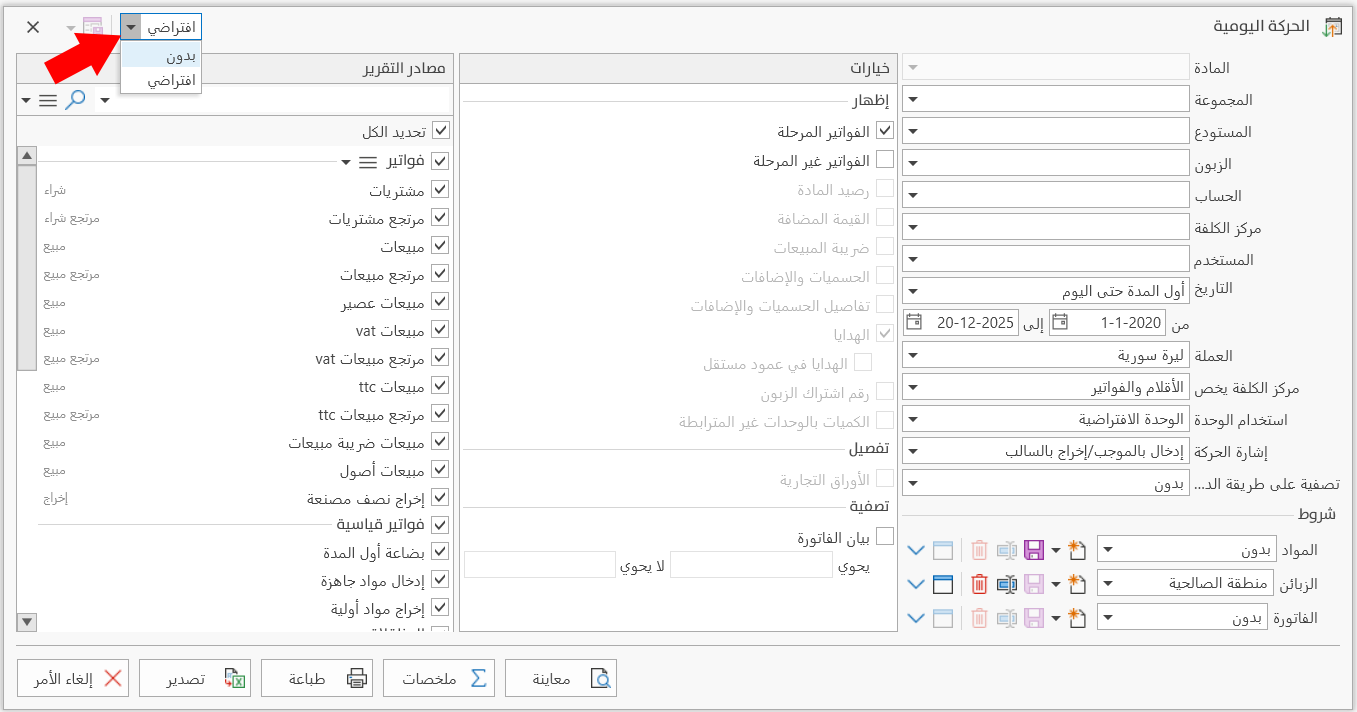Type search text in the يحوي field
The width and height of the screenshot is (1357, 712).
tap(750, 565)
